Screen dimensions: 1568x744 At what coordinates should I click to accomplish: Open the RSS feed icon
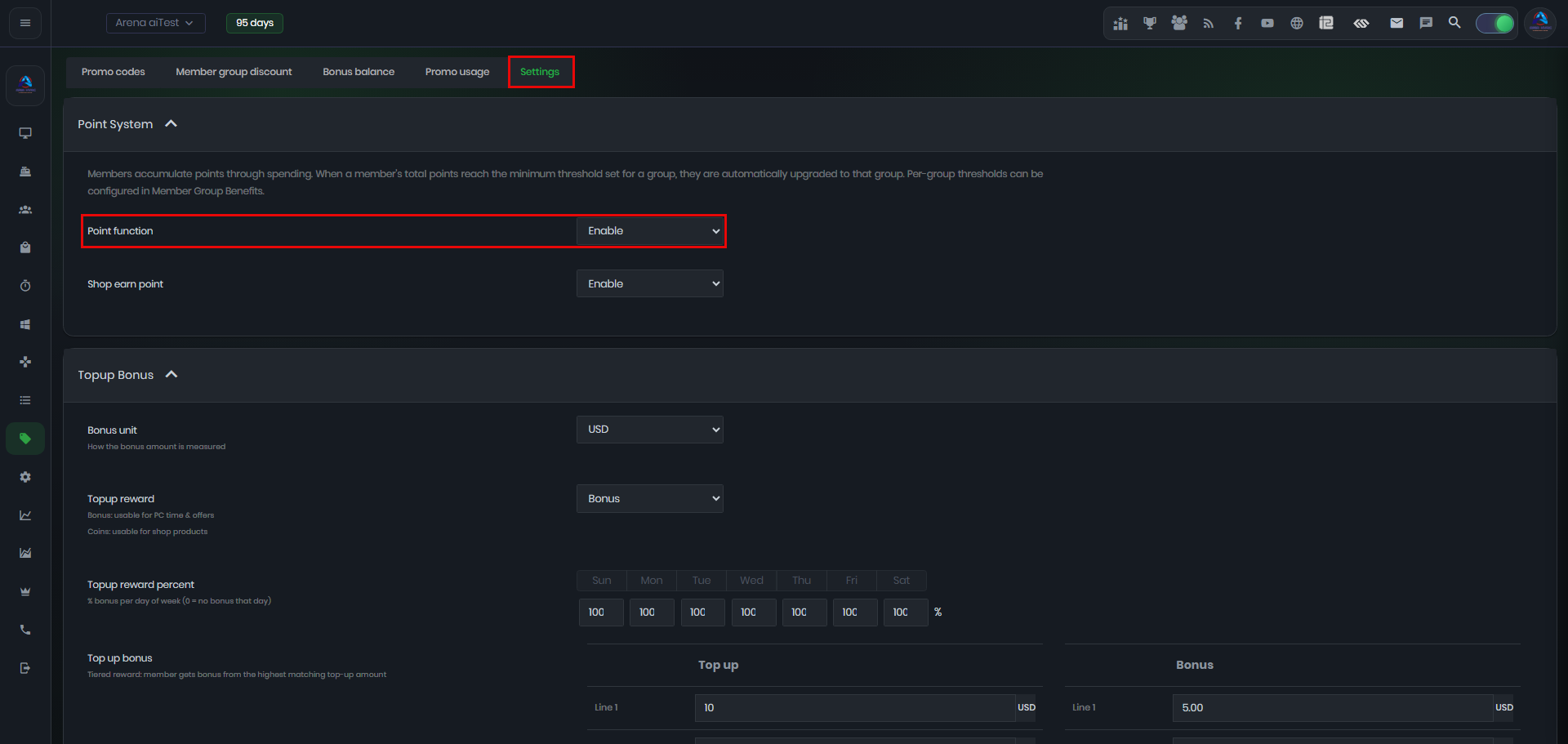1209,24
